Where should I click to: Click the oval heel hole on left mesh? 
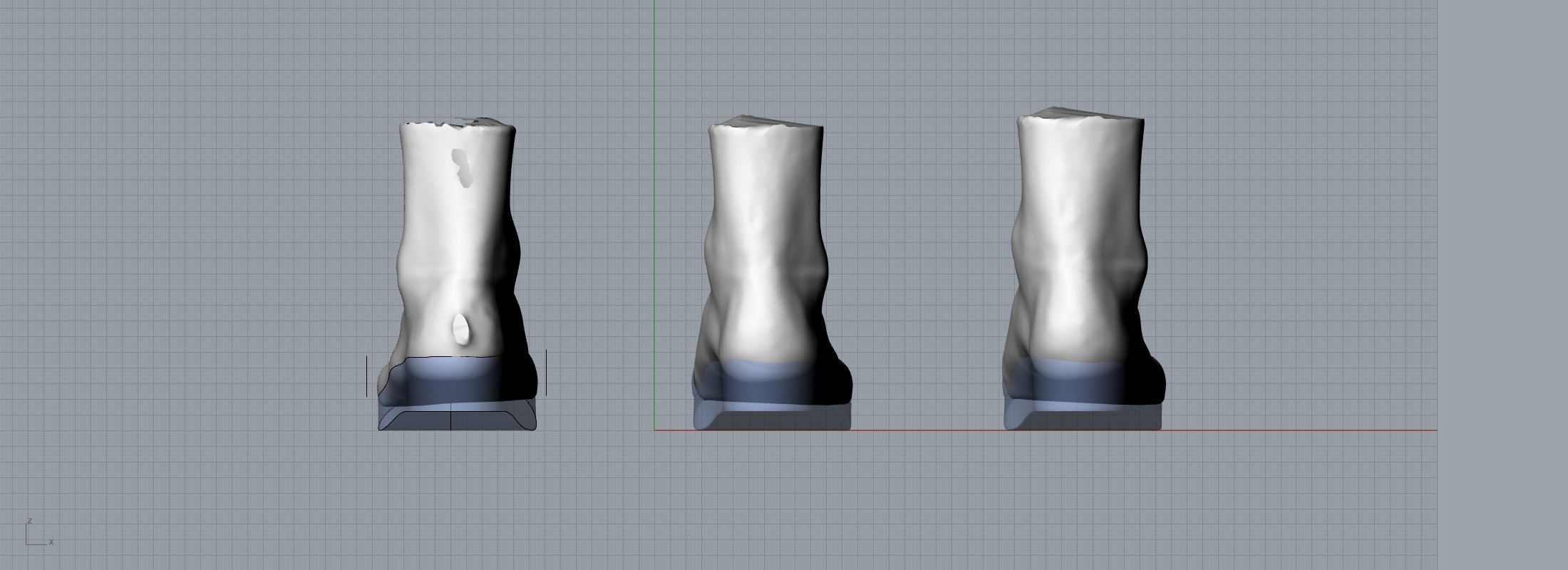click(x=461, y=329)
